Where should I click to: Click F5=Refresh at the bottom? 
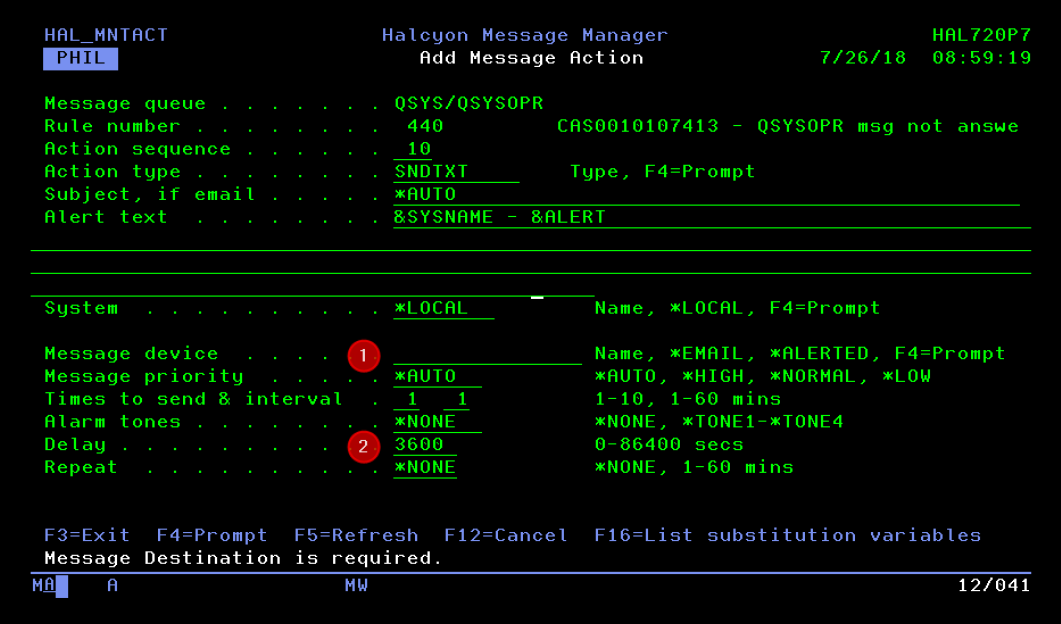(x=356, y=536)
